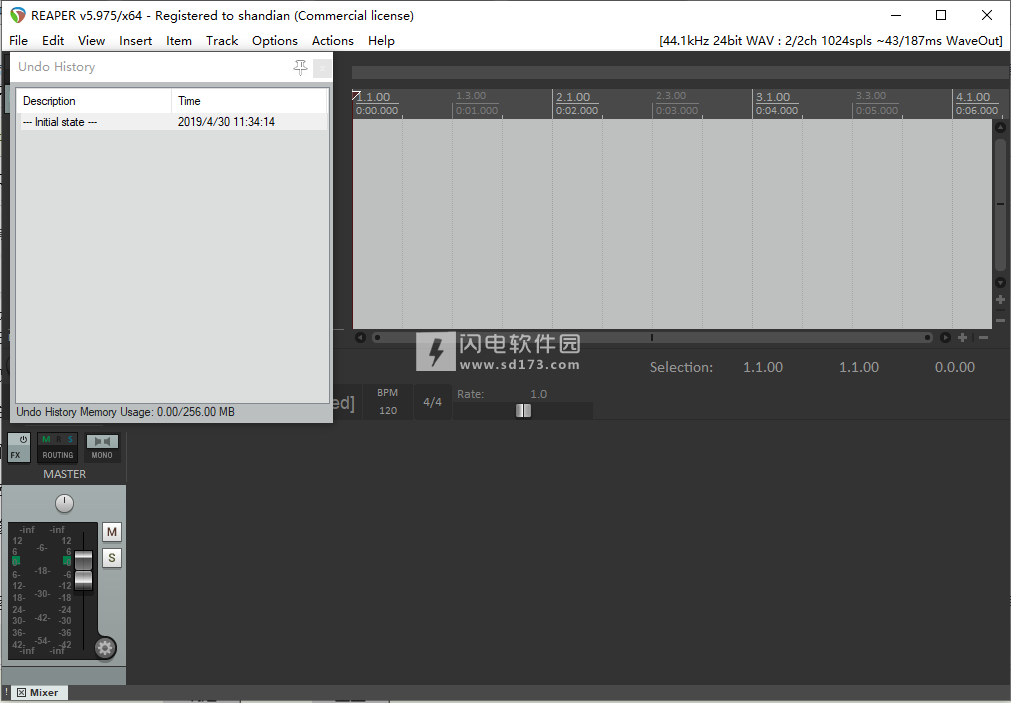Click the Selection end 1.1.00 field
Screen dimensions: 1011x703
point(858,367)
